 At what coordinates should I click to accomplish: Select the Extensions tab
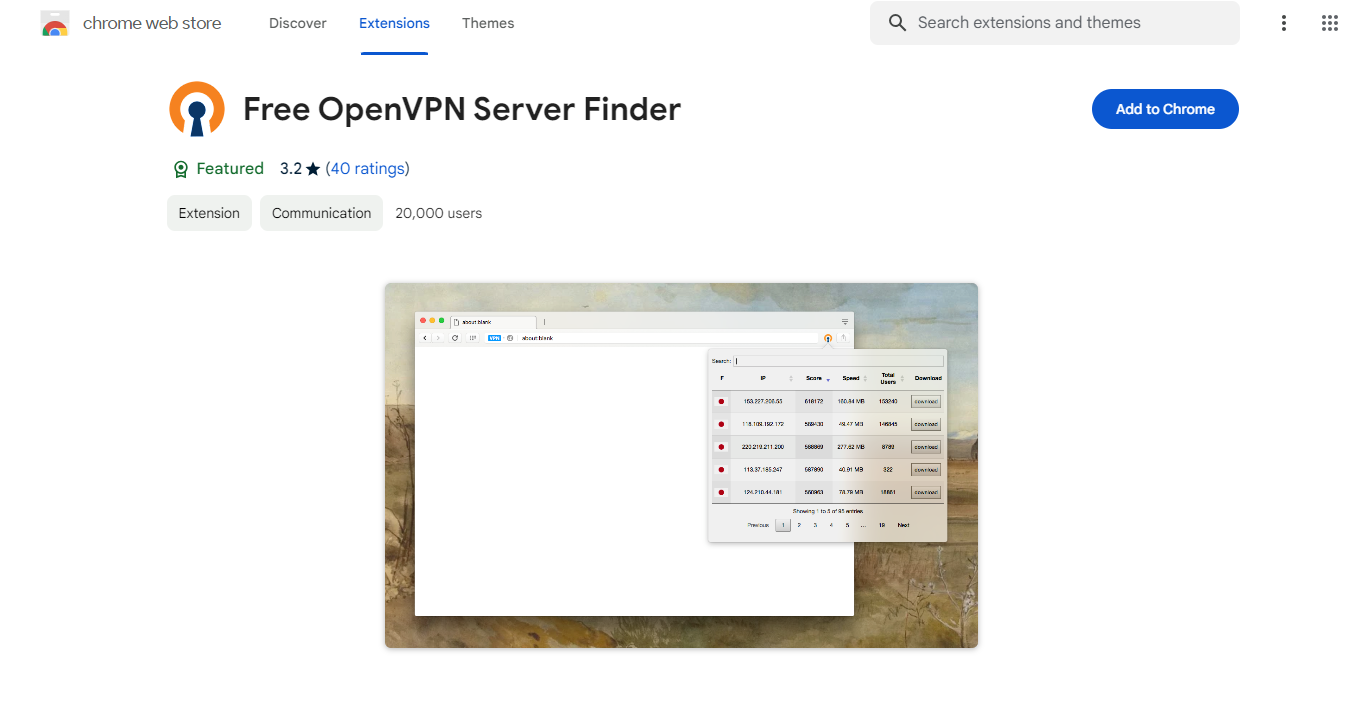click(x=394, y=23)
